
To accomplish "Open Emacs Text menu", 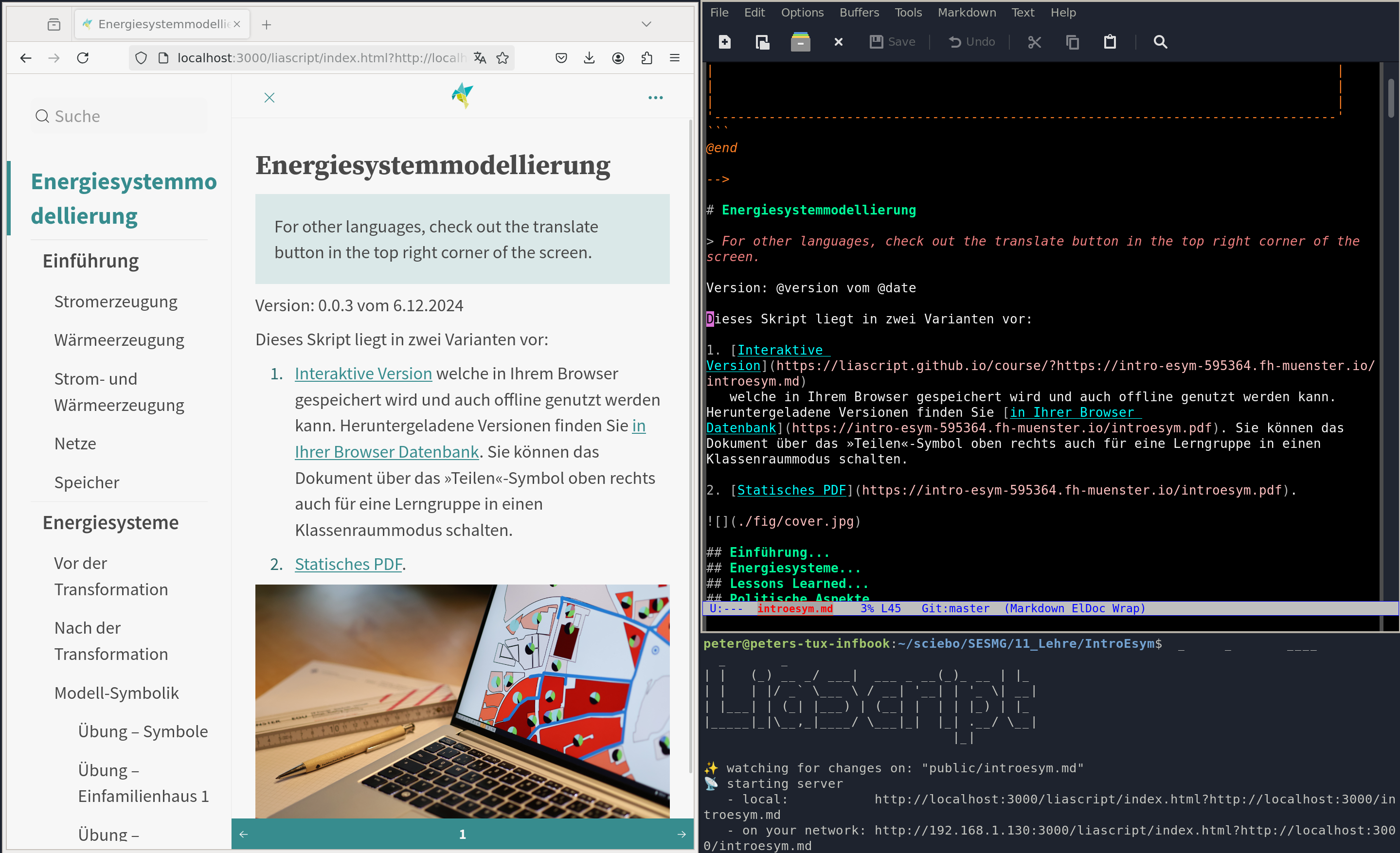I will point(1022,13).
